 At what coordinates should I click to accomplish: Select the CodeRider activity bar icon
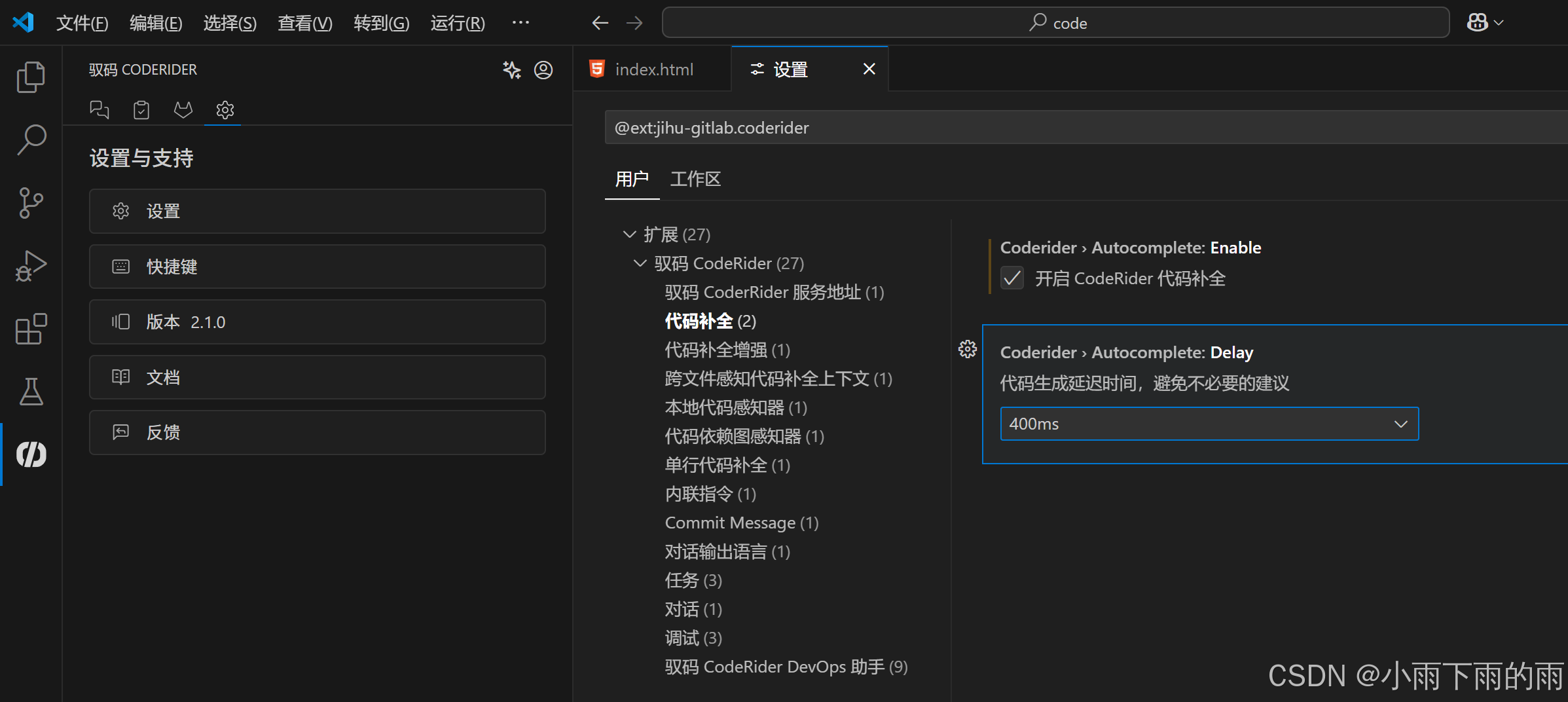pos(31,454)
